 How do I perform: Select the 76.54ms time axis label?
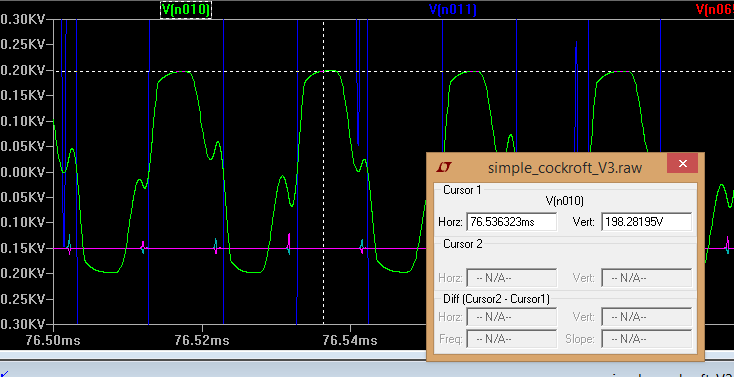point(350,340)
